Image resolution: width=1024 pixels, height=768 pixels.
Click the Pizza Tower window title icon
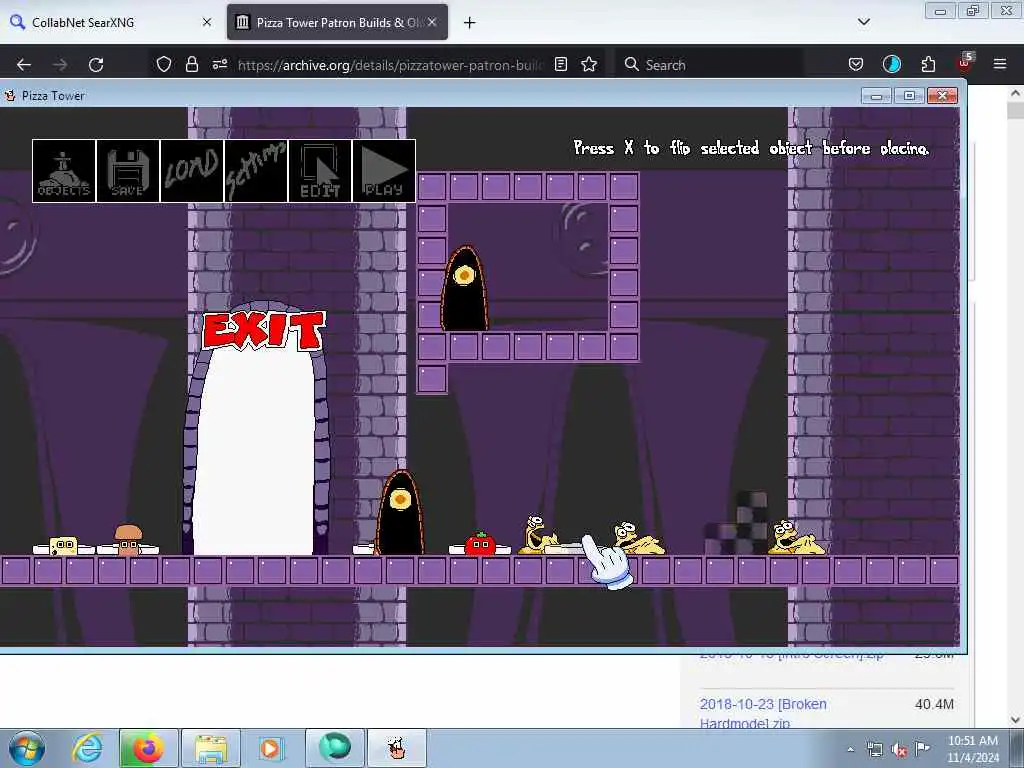(x=10, y=95)
